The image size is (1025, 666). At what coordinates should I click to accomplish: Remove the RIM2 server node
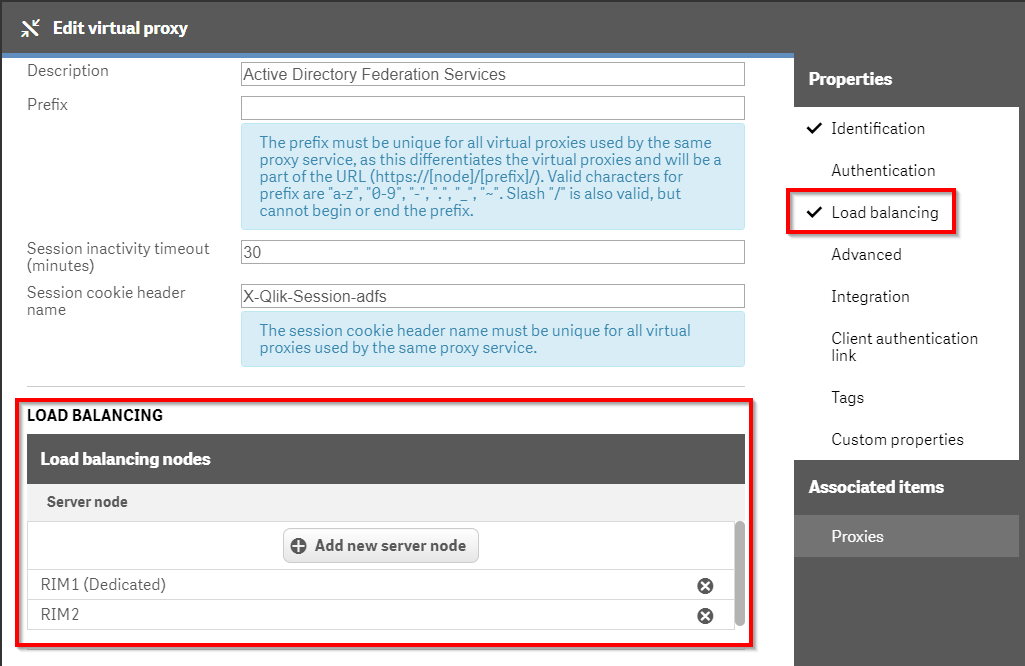pyautogui.click(x=705, y=616)
